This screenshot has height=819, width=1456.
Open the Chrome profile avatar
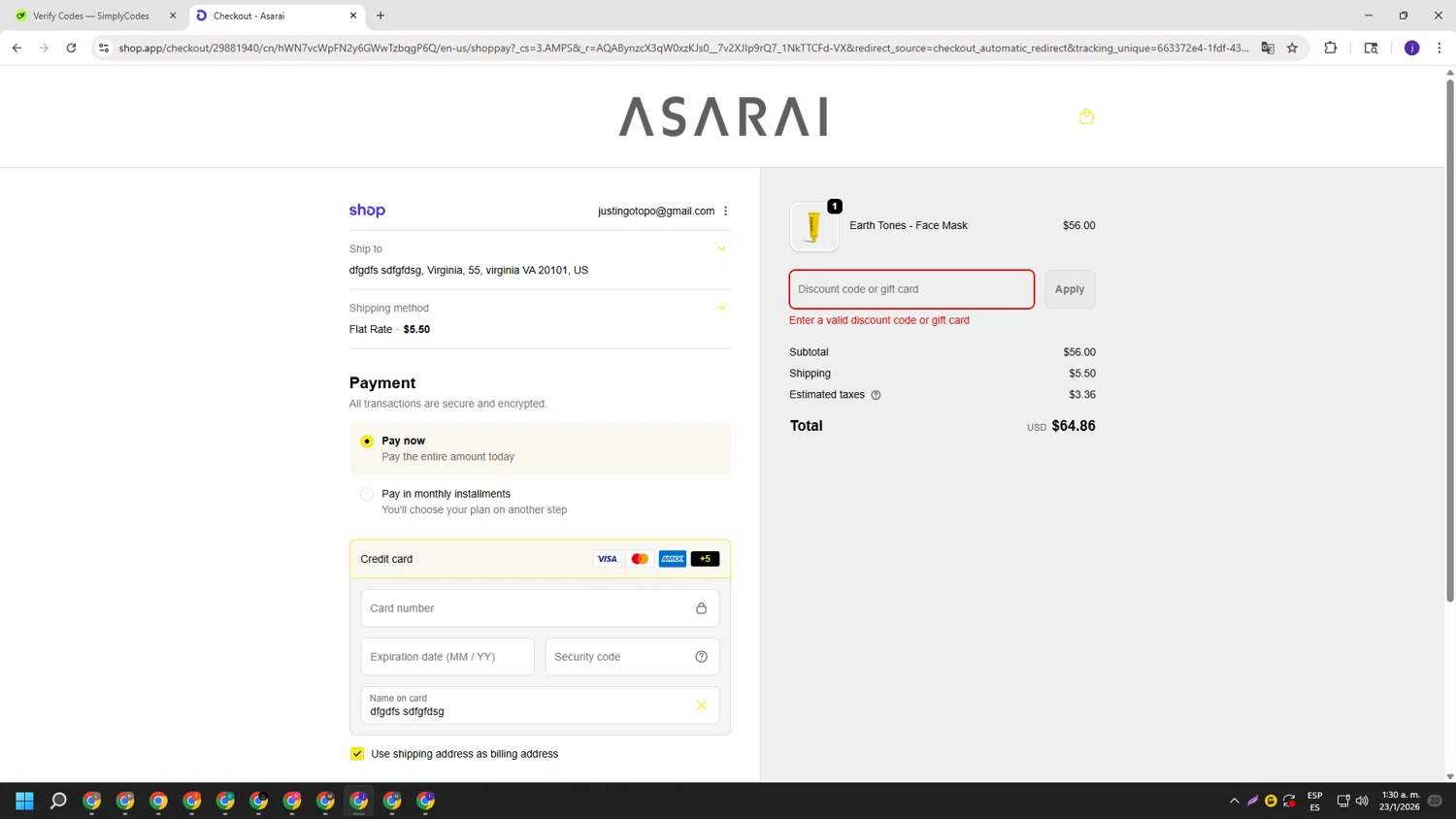click(1411, 48)
